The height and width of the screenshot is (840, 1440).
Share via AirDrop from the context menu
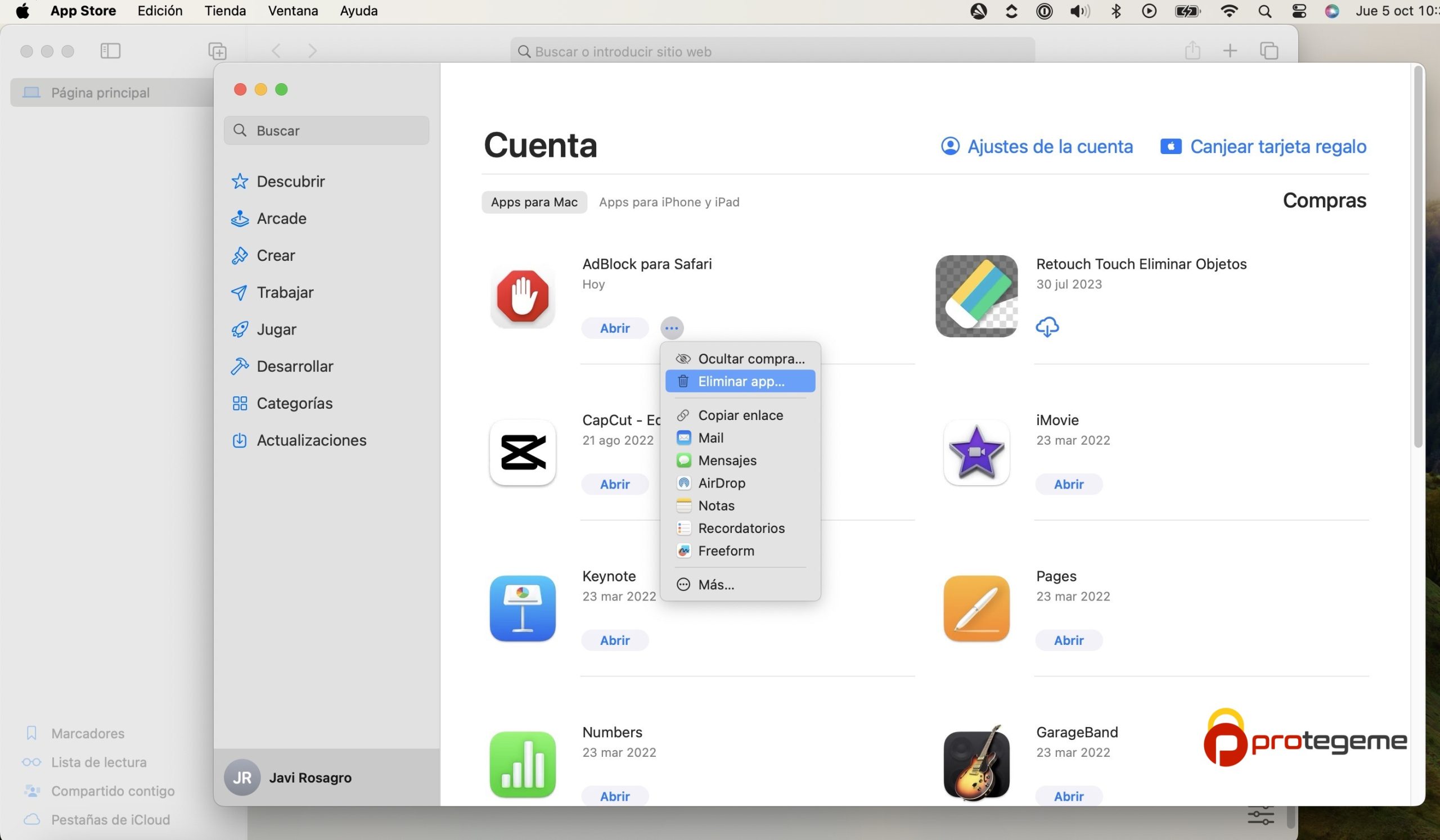[740, 483]
